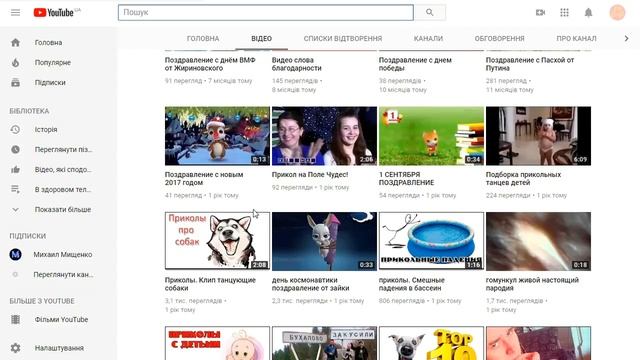The image size is (640, 360).
Task: Open the ОБГОВОРЕННЯ tab
Action: click(x=500, y=38)
